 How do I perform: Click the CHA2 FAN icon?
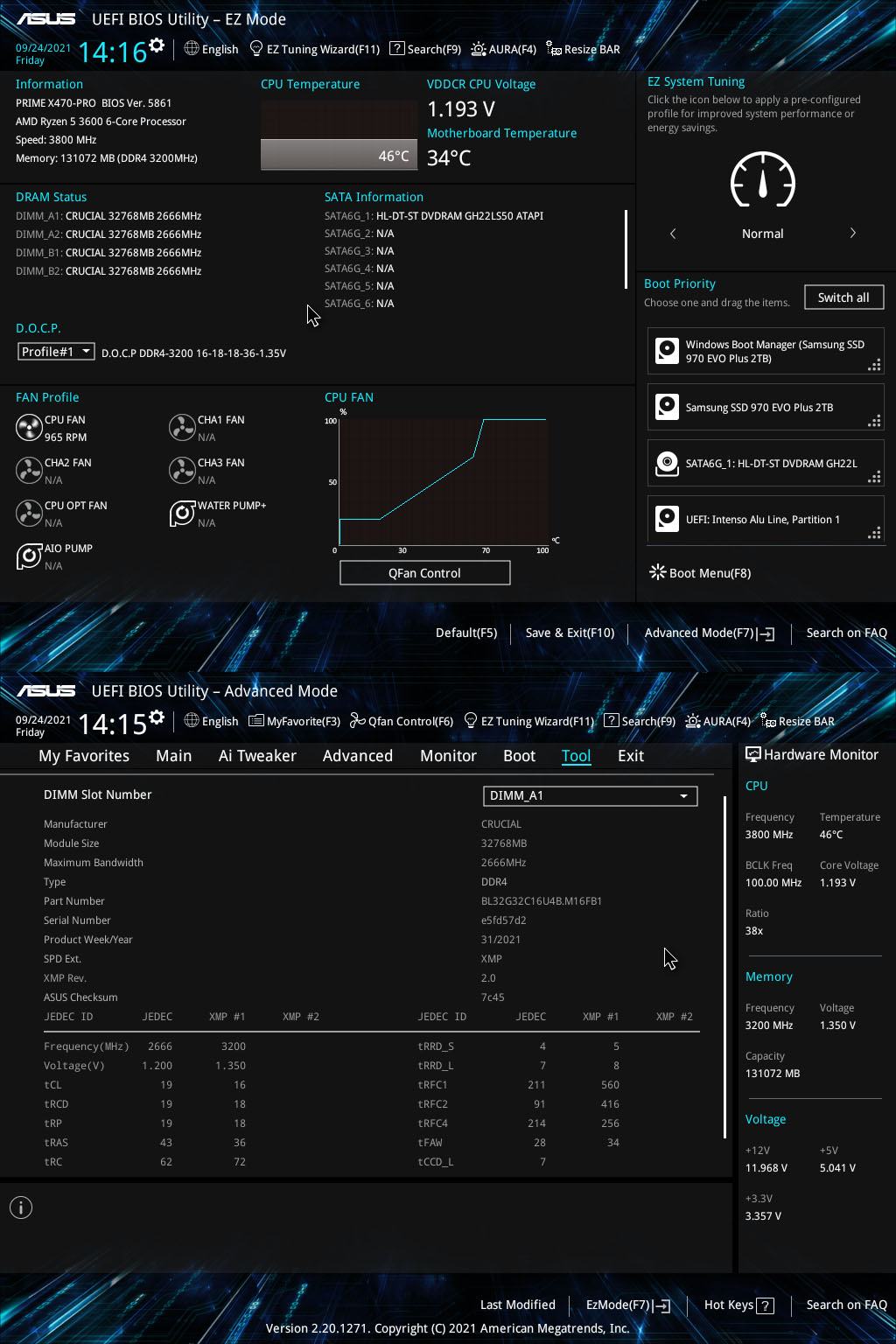tap(29, 471)
